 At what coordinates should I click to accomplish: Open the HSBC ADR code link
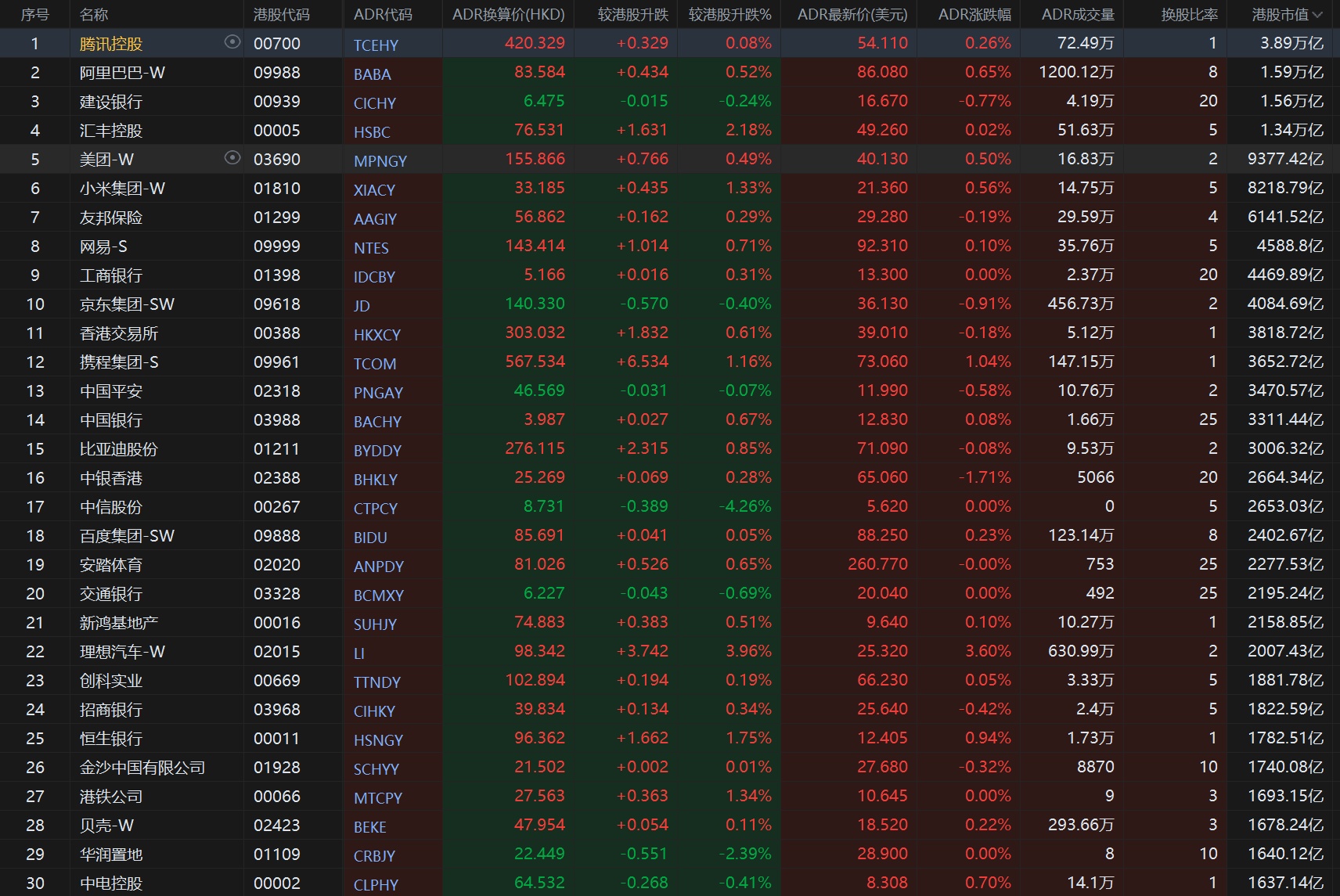pos(372,132)
